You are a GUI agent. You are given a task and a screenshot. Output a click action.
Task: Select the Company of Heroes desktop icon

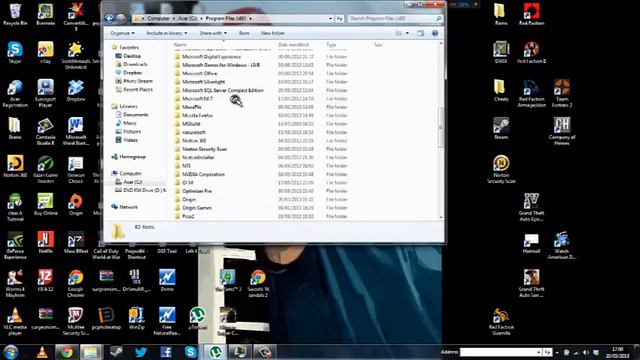coord(562,131)
